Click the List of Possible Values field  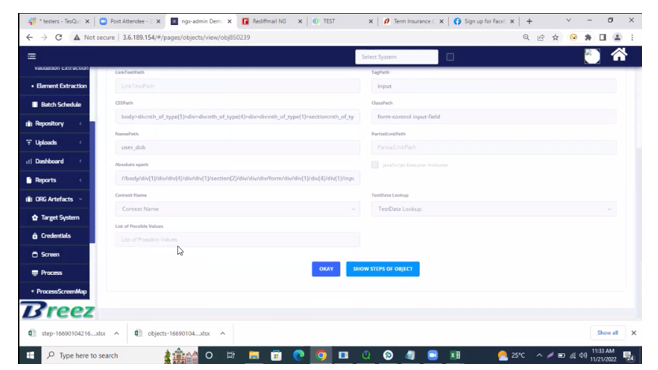[x=238, y=240]
